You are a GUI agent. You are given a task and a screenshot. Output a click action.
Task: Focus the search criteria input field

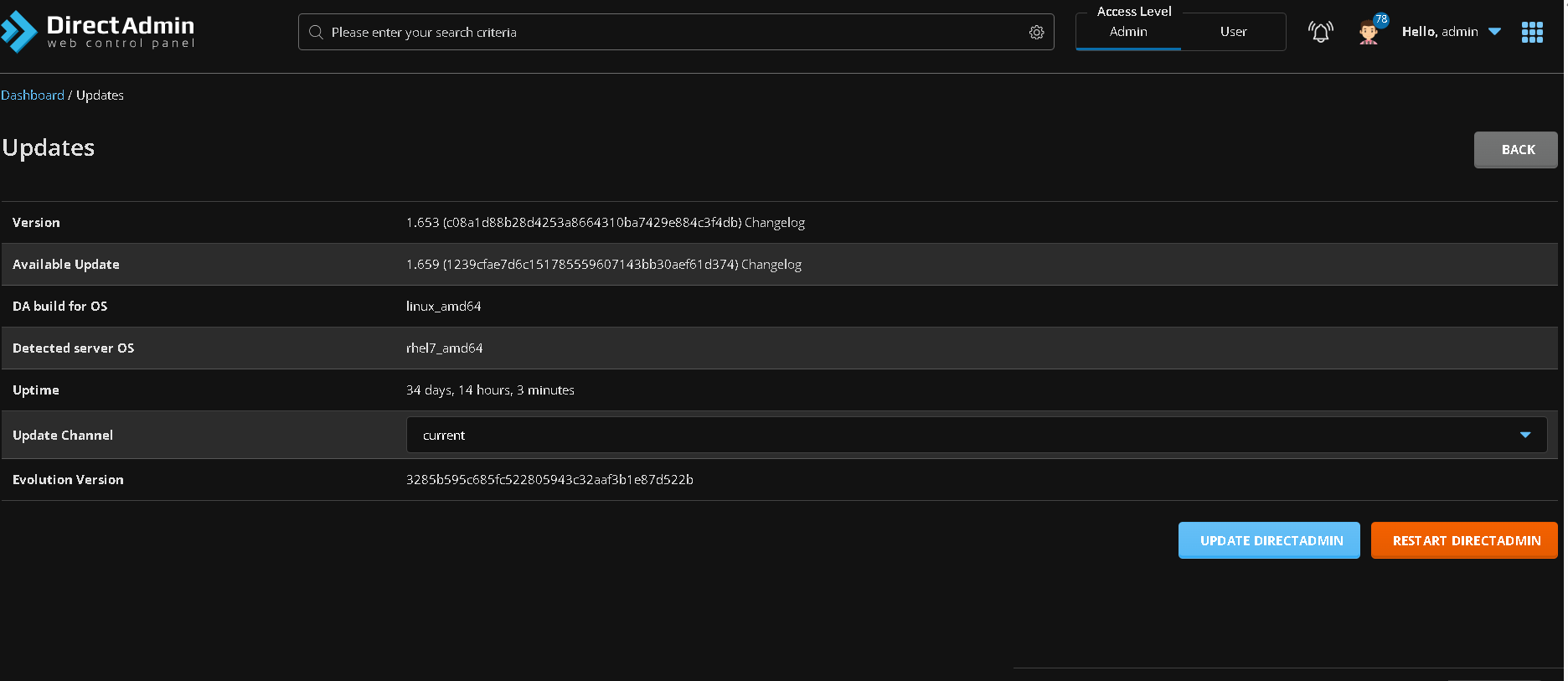[x=670, y=33]
